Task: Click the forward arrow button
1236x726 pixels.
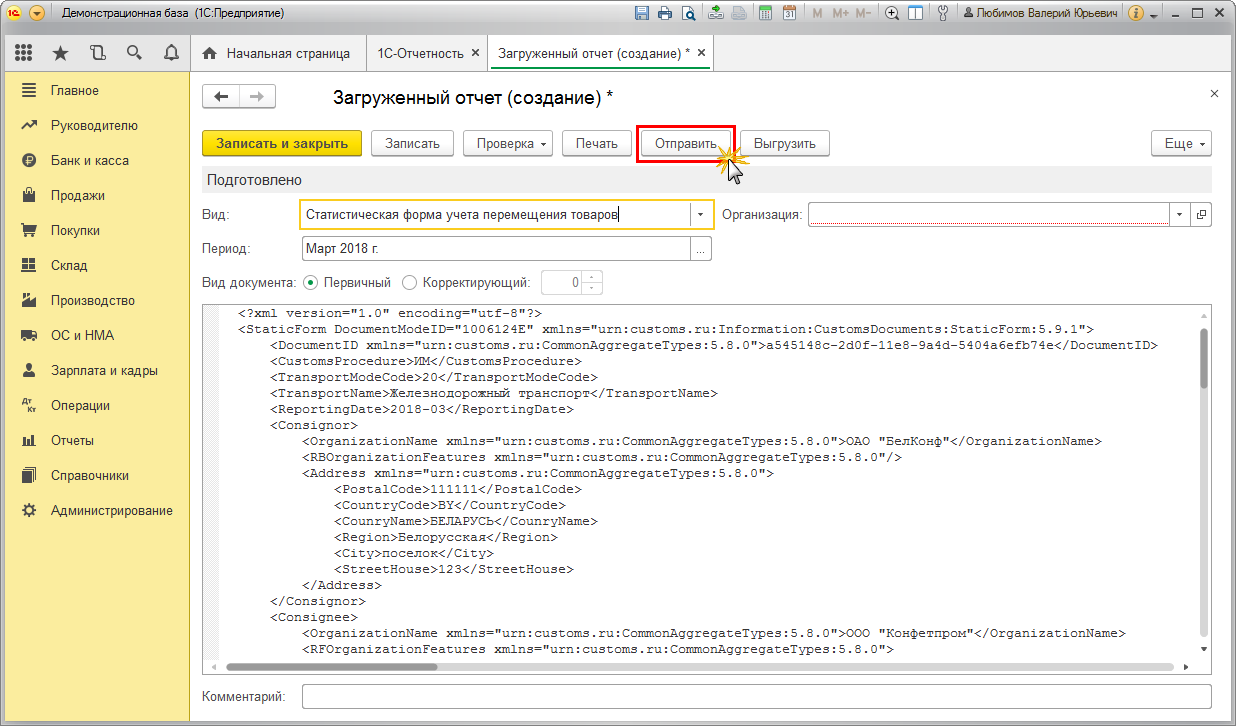Action: tap(257, 96)
